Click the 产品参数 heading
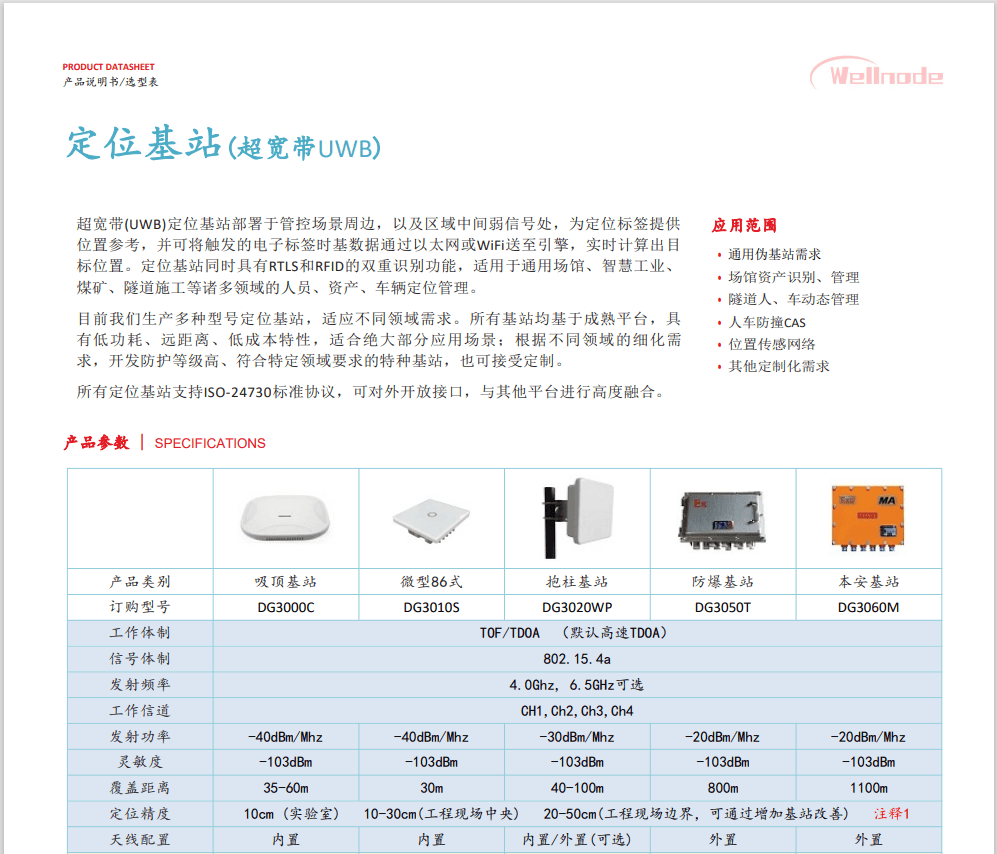 [x=96, y=443]
